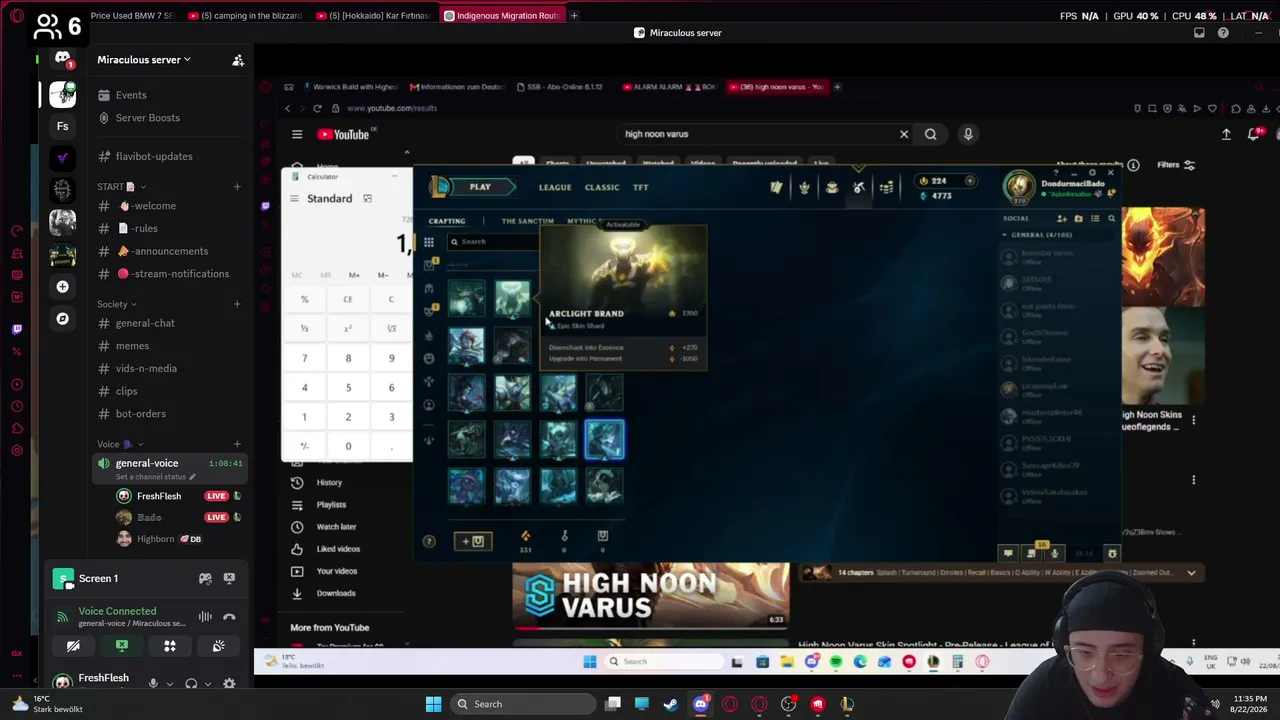
Task: Open League client settings gear at bottom
Action: (x=1112, y=553)
